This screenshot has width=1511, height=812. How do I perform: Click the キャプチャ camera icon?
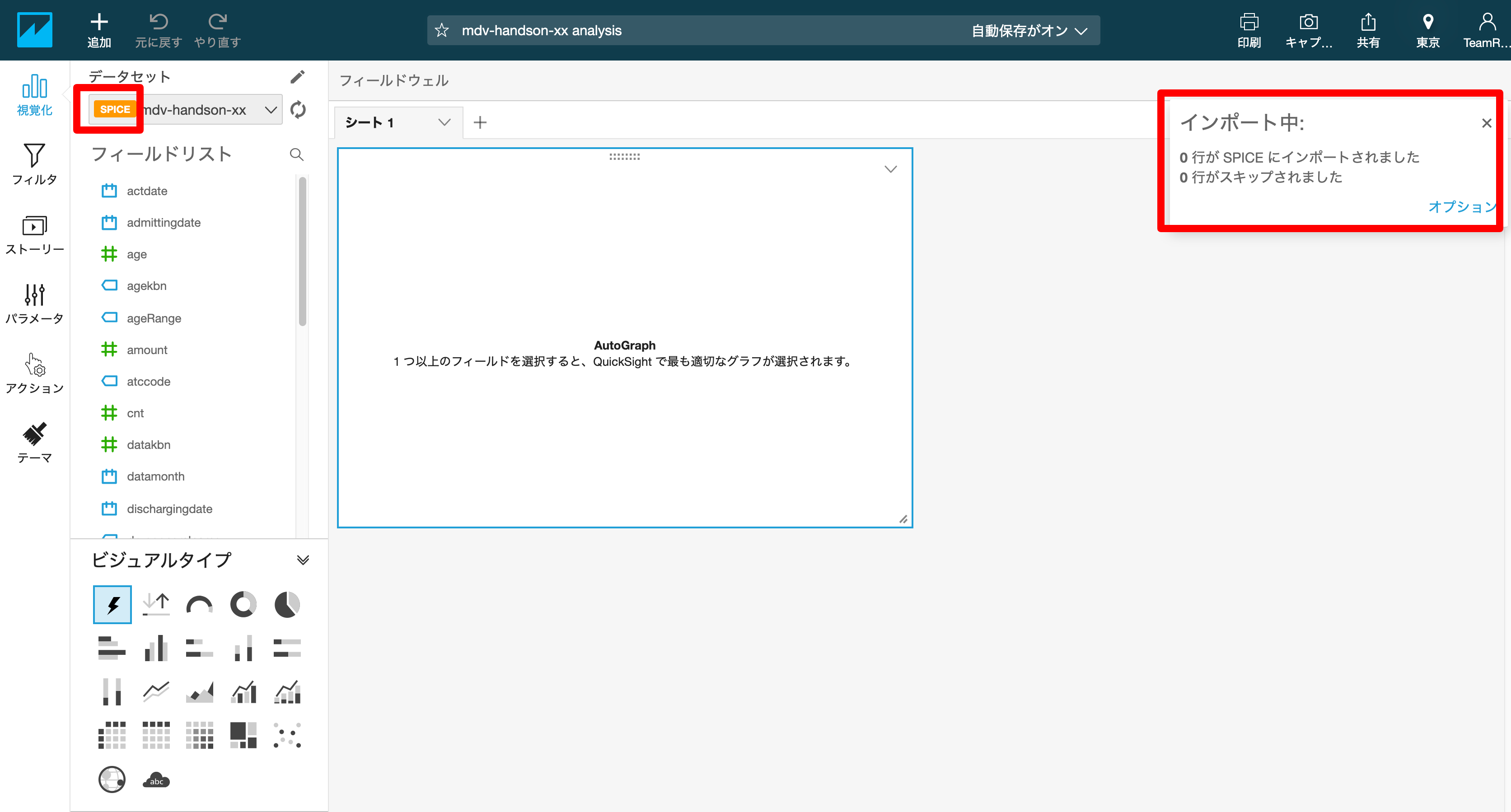(1309, 22)
